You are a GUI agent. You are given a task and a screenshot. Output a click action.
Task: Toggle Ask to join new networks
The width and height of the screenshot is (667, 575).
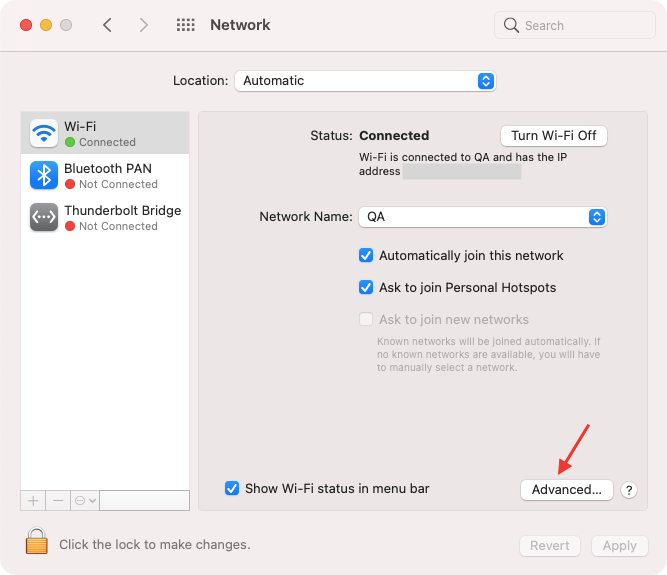pos(366,319)
